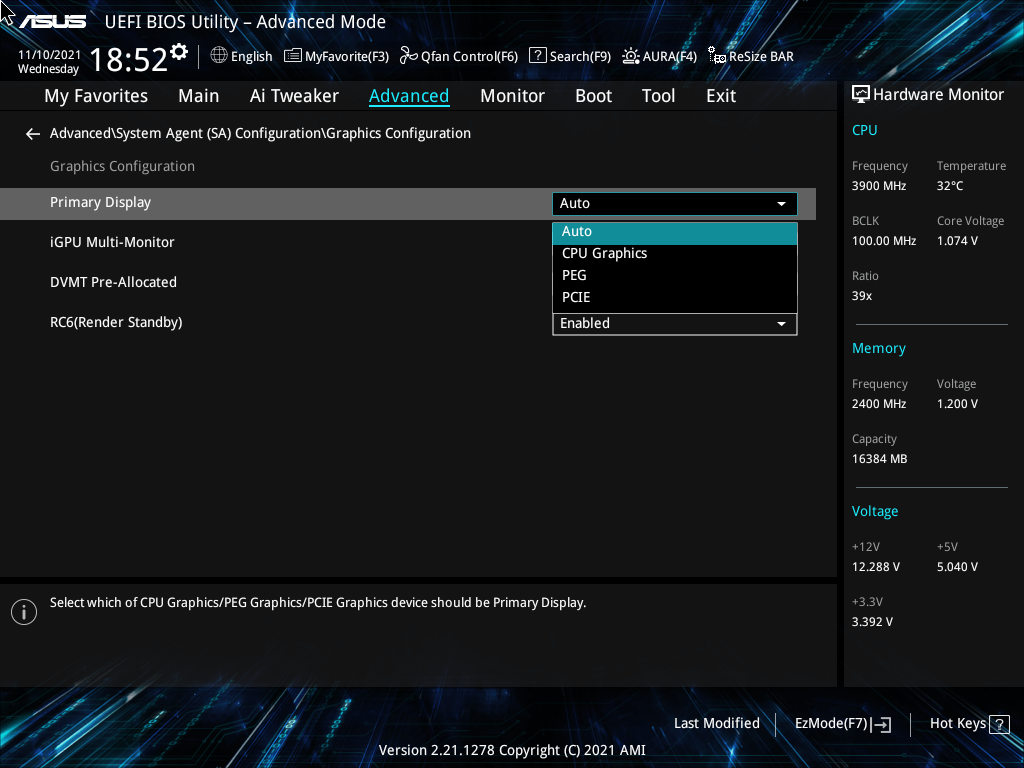Image resolution: width=1024 pixels, height=768 pixels.
Task: Click the Hardware Monitor display icon
Action: pos(861,95)
